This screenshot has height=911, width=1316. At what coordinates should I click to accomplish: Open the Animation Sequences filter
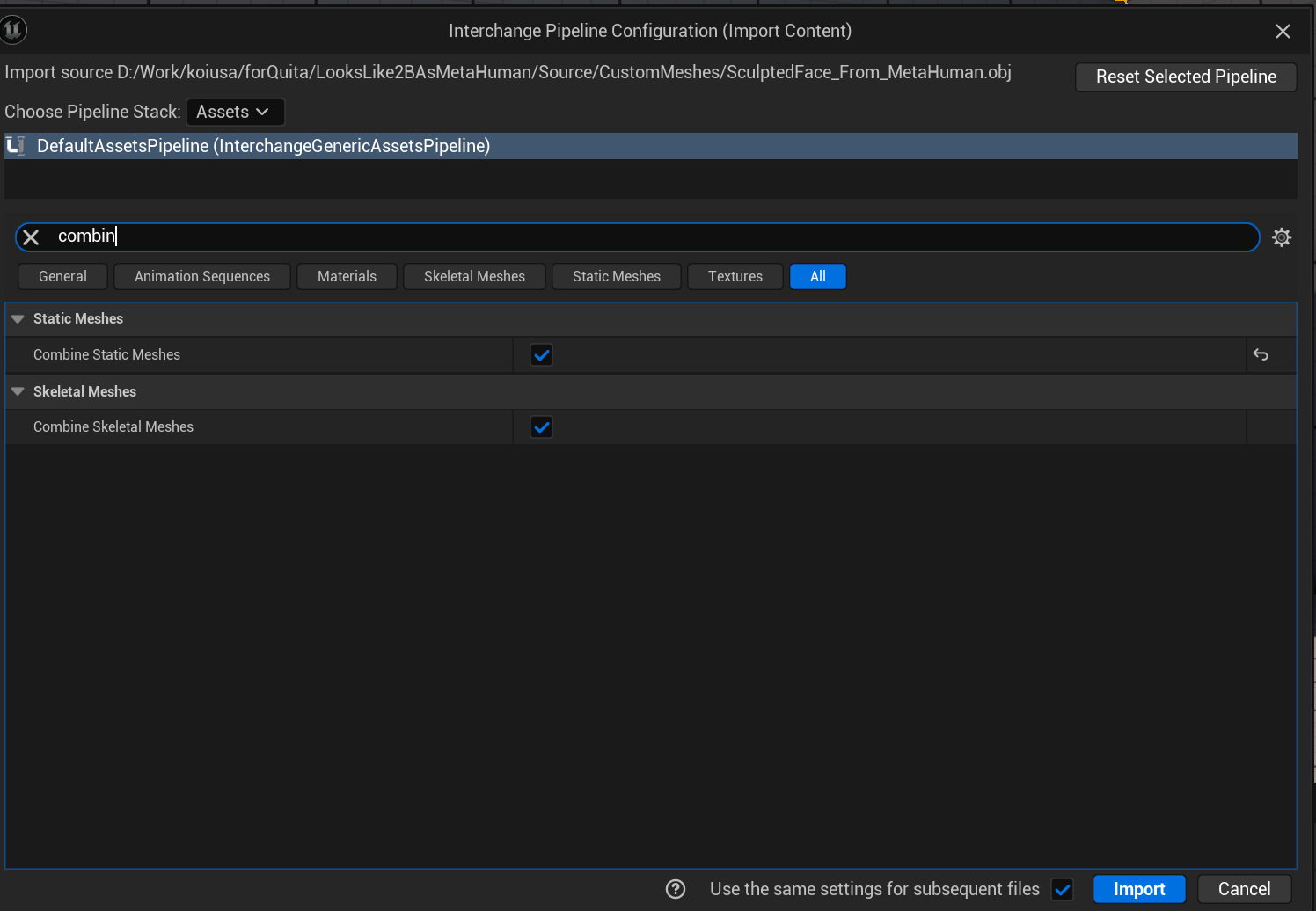point(201,276)
